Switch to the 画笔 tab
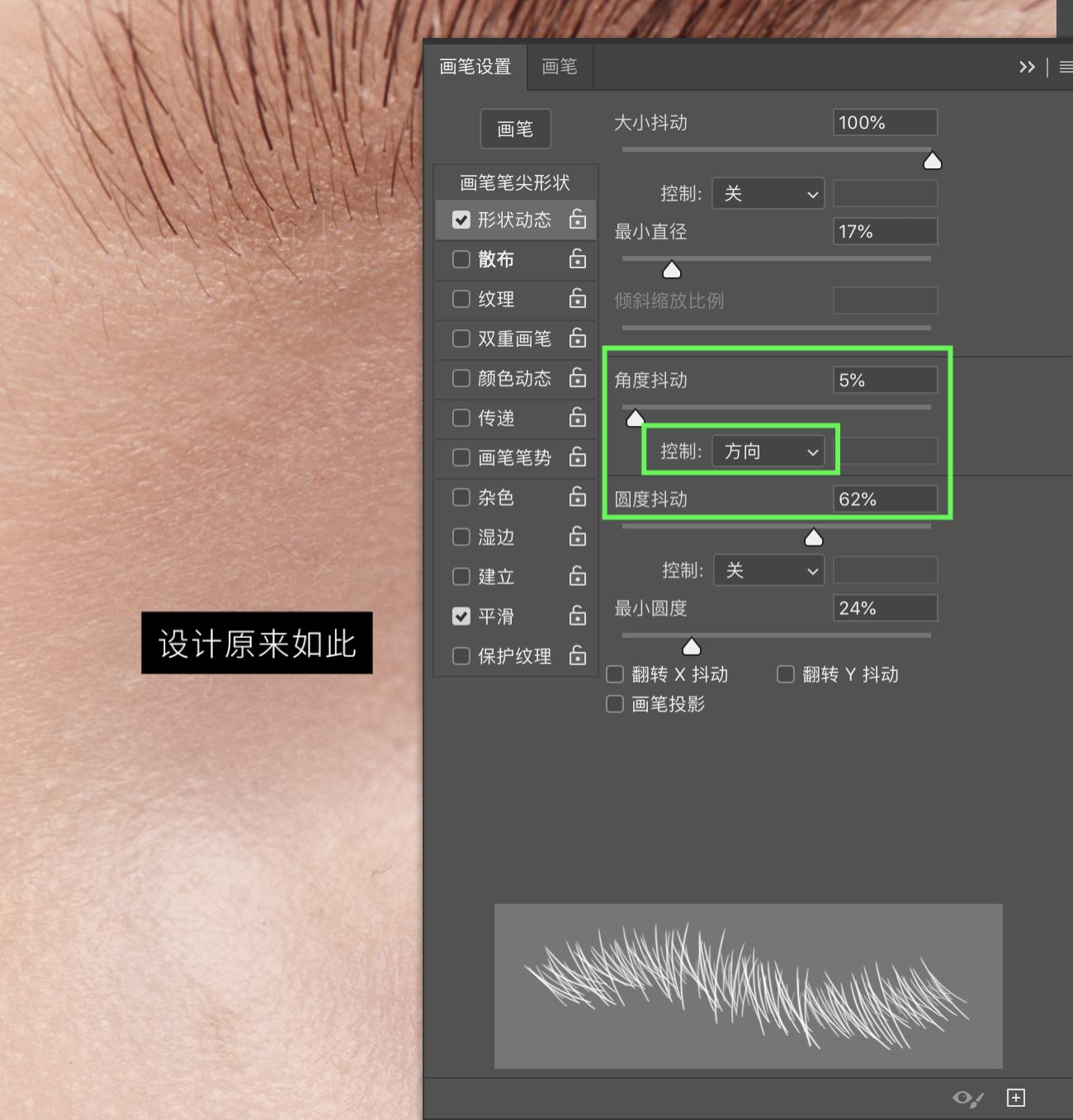 (x=559, y=67)
